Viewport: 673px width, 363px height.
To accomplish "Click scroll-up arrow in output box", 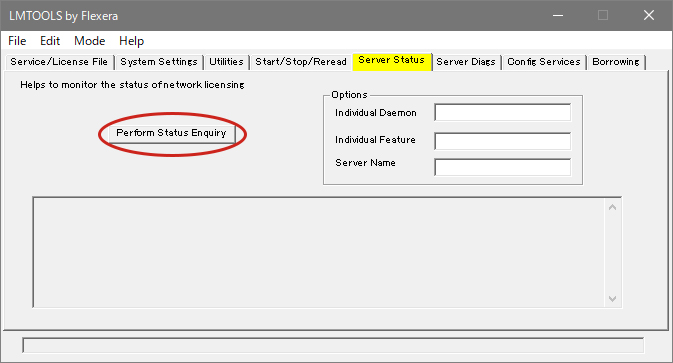I will click(612, 207).
